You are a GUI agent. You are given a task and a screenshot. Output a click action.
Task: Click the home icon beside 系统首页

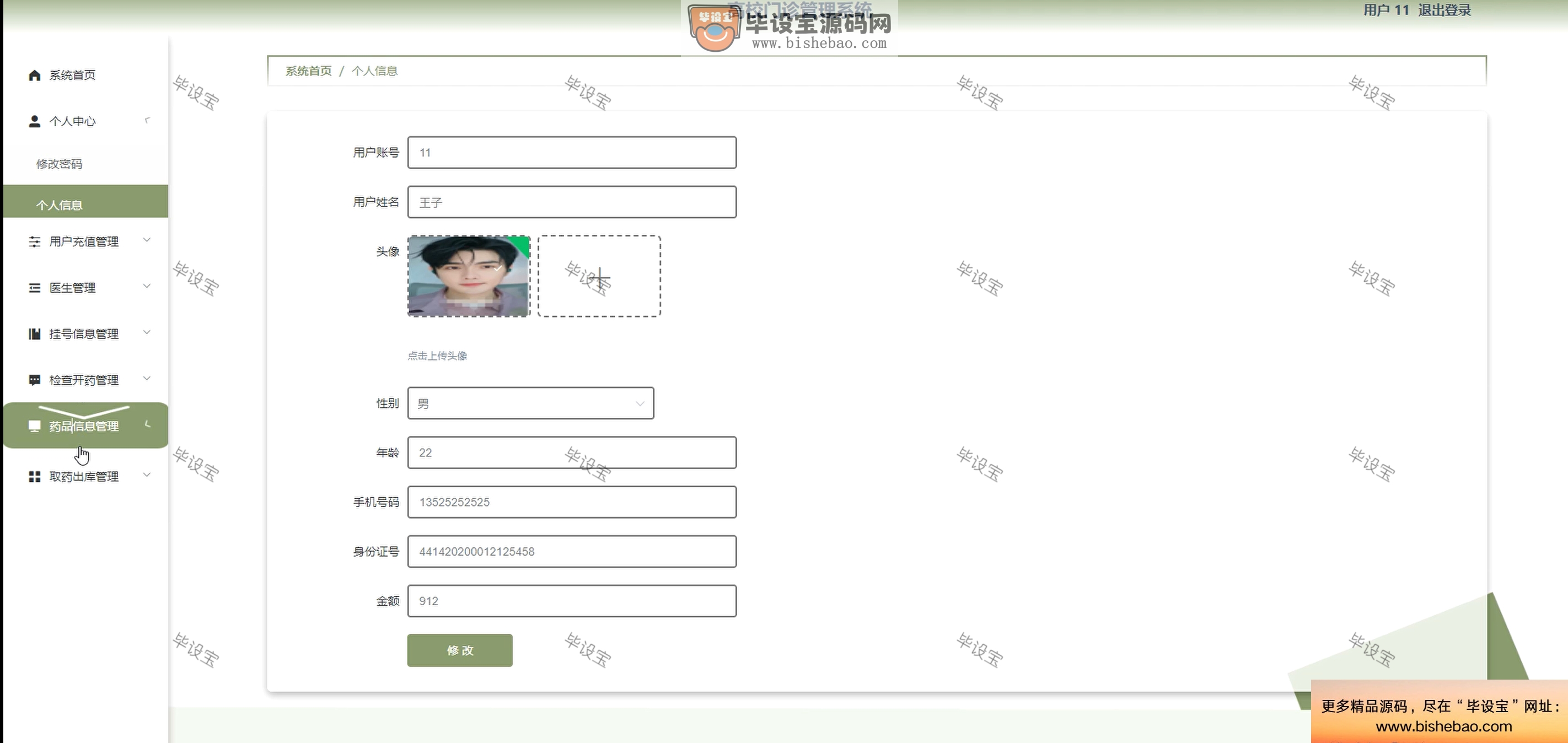[34, 75]
